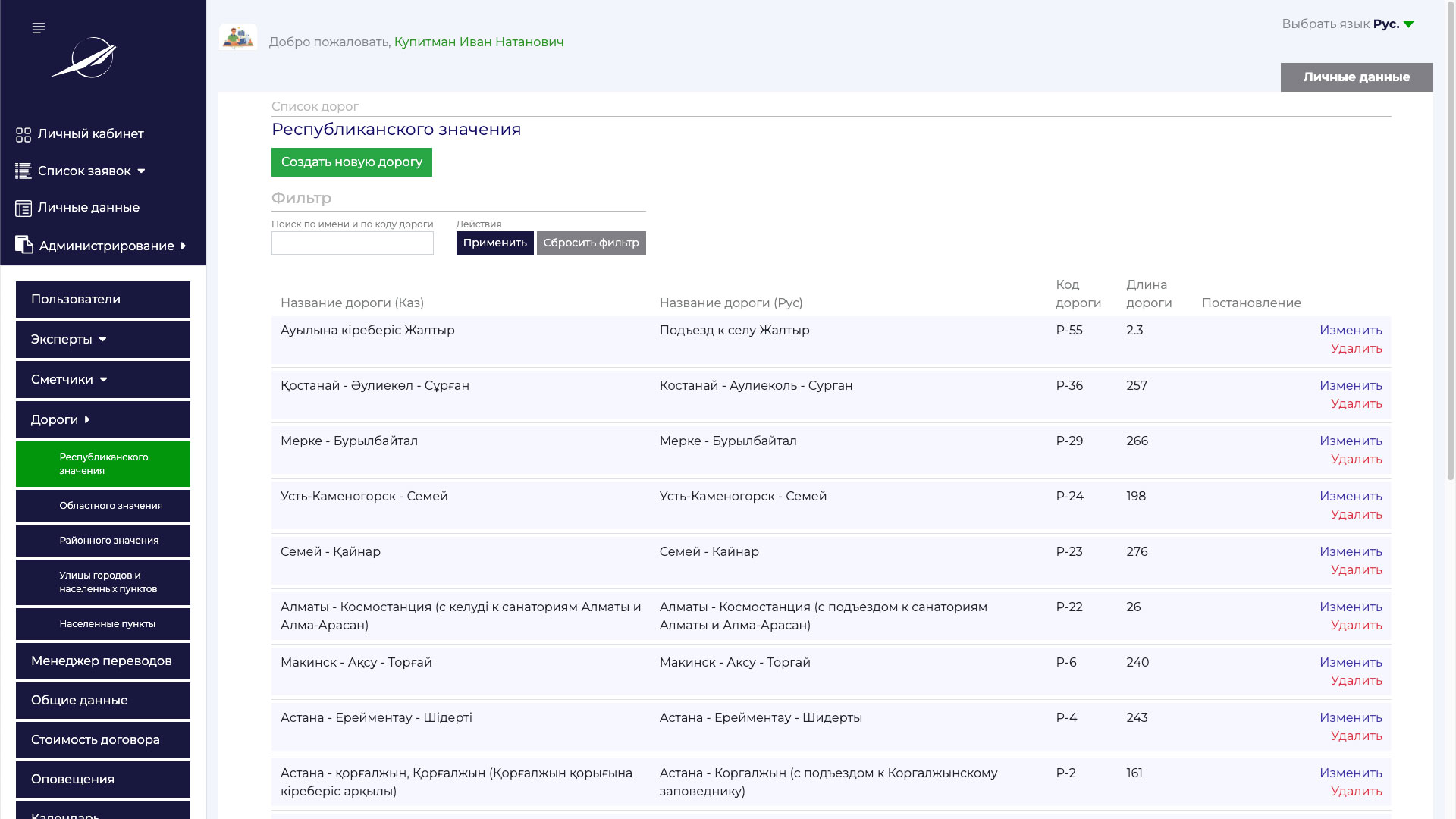This screenshot has width=1456, height=819.
Task: Click the Список заявок list icon
Action: [24, 171]
